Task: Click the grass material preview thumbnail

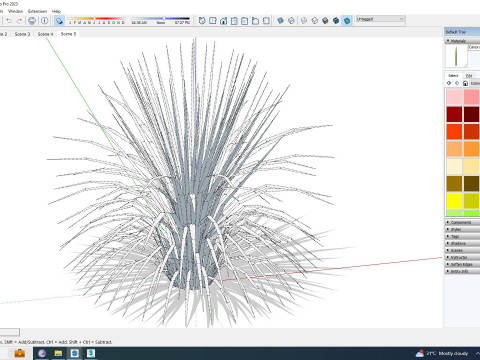Action: coord(456,56)
